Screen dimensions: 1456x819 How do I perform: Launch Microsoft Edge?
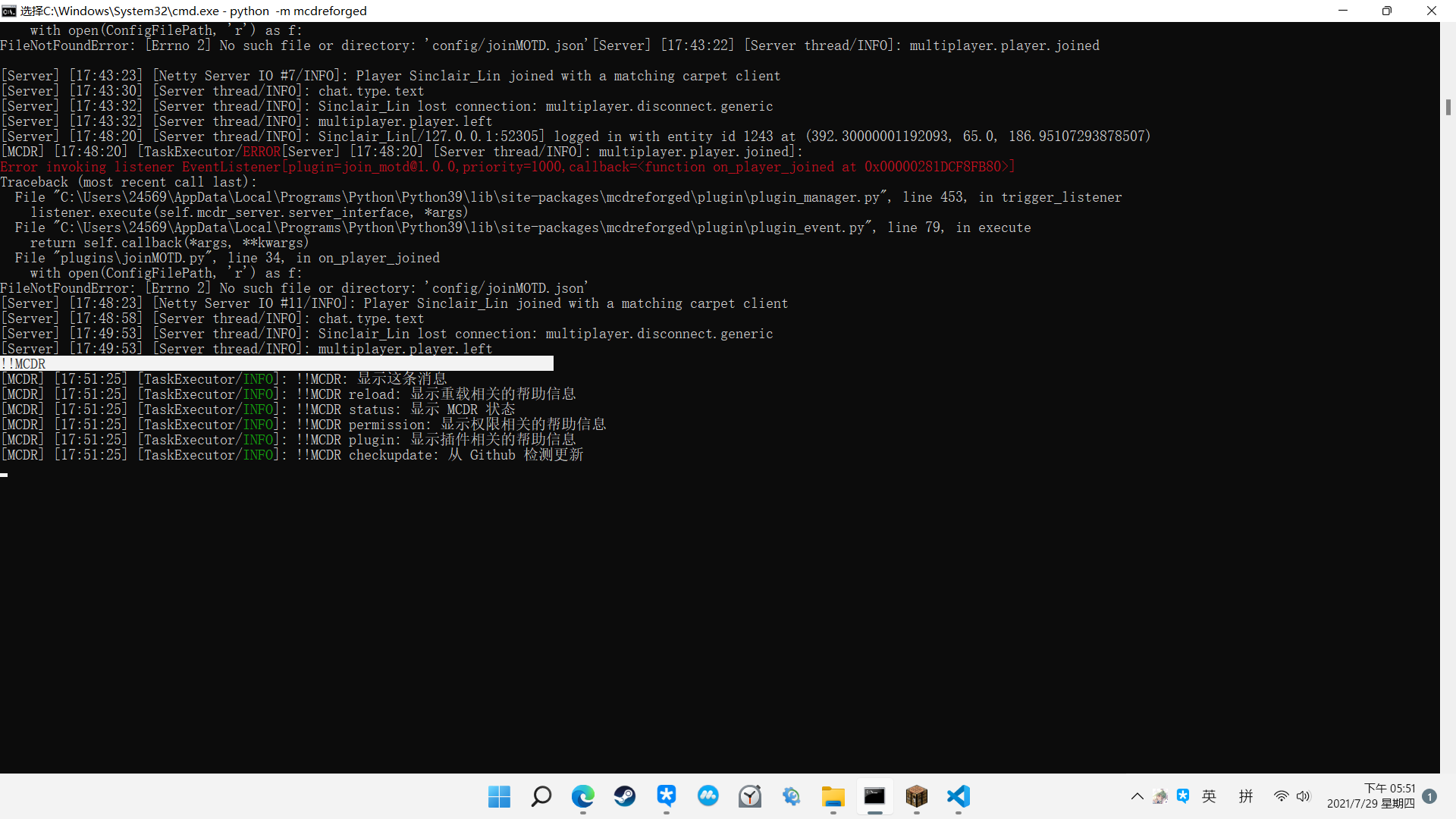point(582,797)
